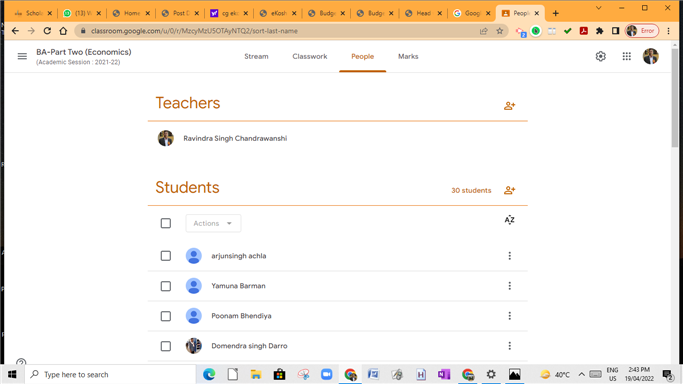Click the Chrome profile Error button

642,31
